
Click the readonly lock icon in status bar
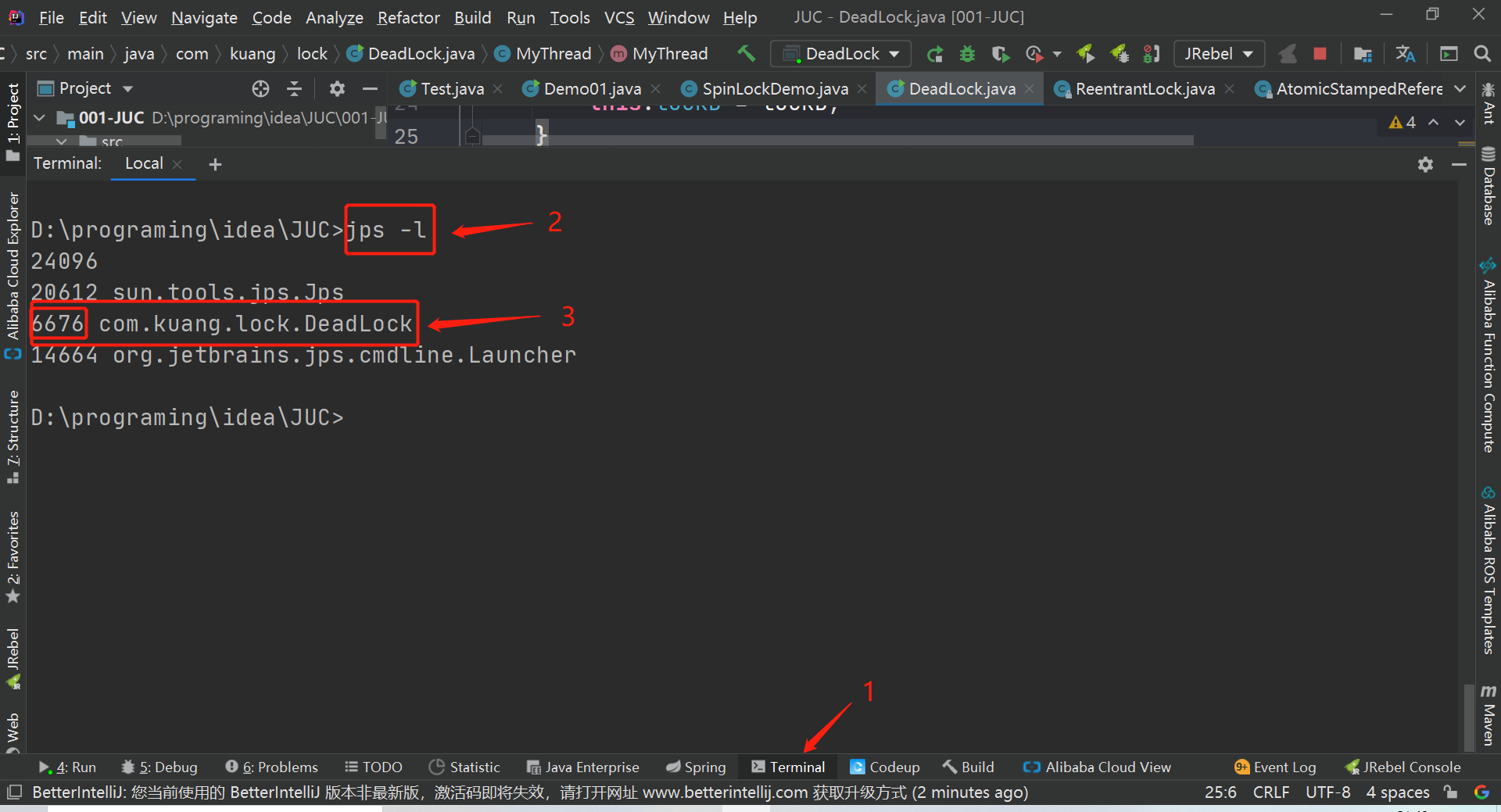pos(1451,792)
